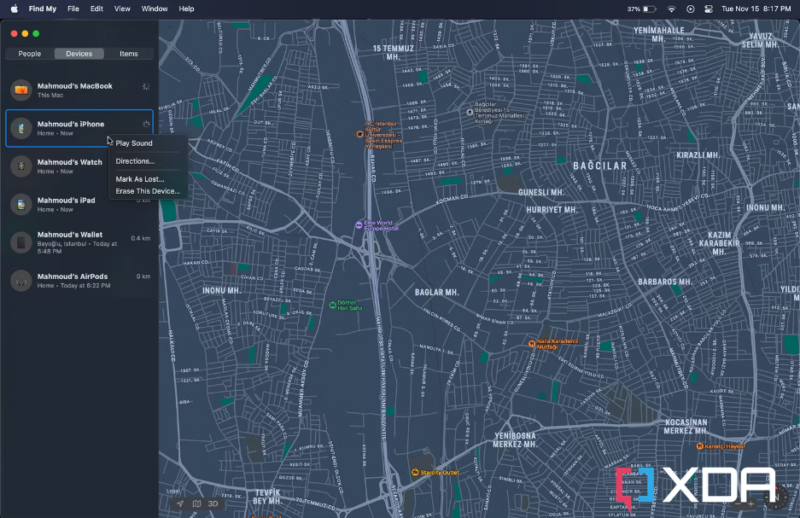800x518 pixels.
Task: Click the Mahmoud's Watch device icon
Action: pyautogui.click(x=21, y=166)
